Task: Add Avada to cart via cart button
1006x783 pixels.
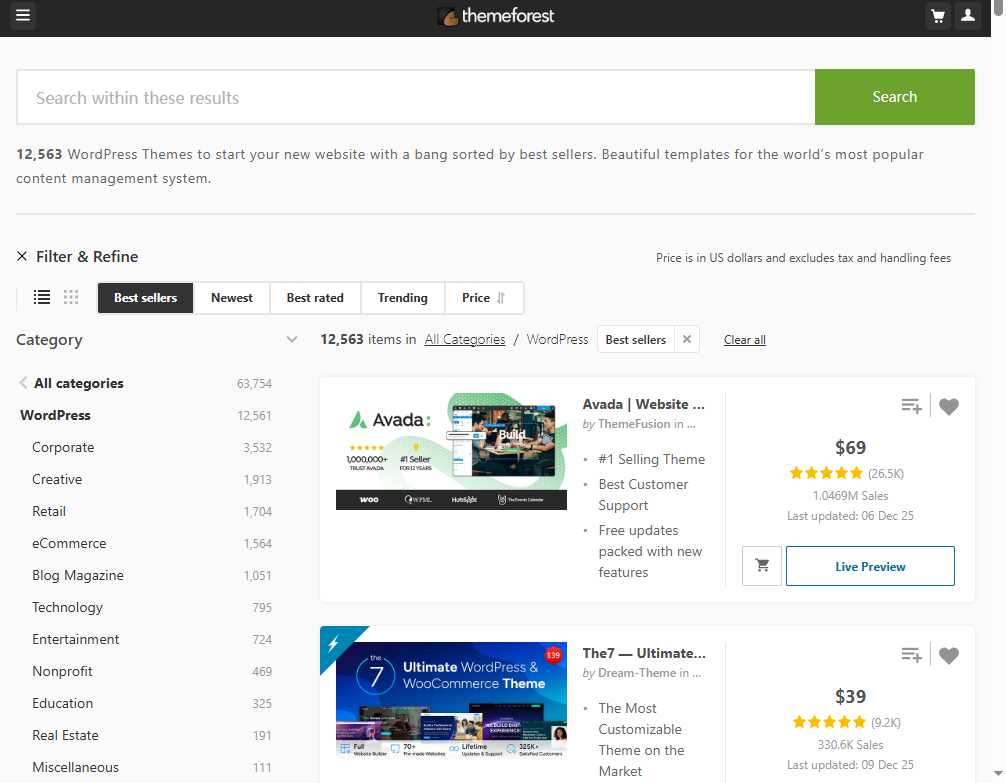Action: tap(762, 566)
